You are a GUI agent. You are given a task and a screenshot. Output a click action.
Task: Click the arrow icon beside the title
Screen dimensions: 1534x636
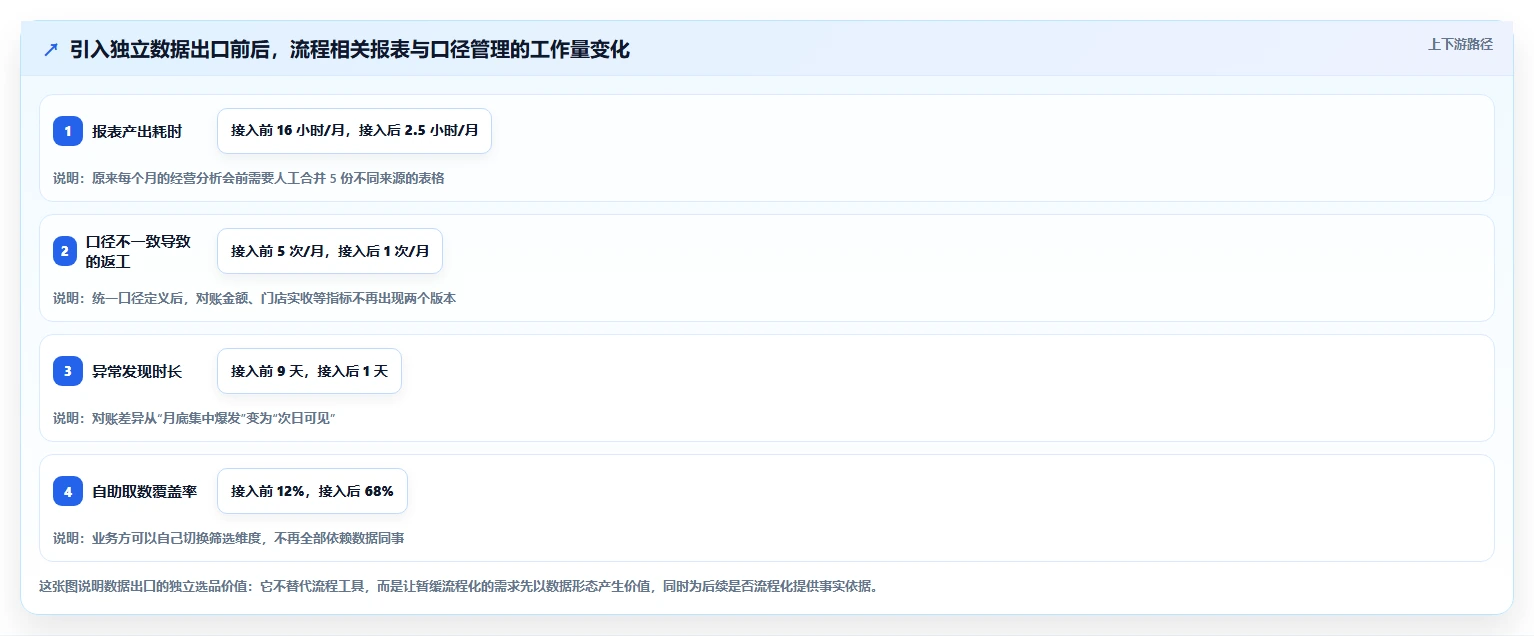click(x=51, y=50)
